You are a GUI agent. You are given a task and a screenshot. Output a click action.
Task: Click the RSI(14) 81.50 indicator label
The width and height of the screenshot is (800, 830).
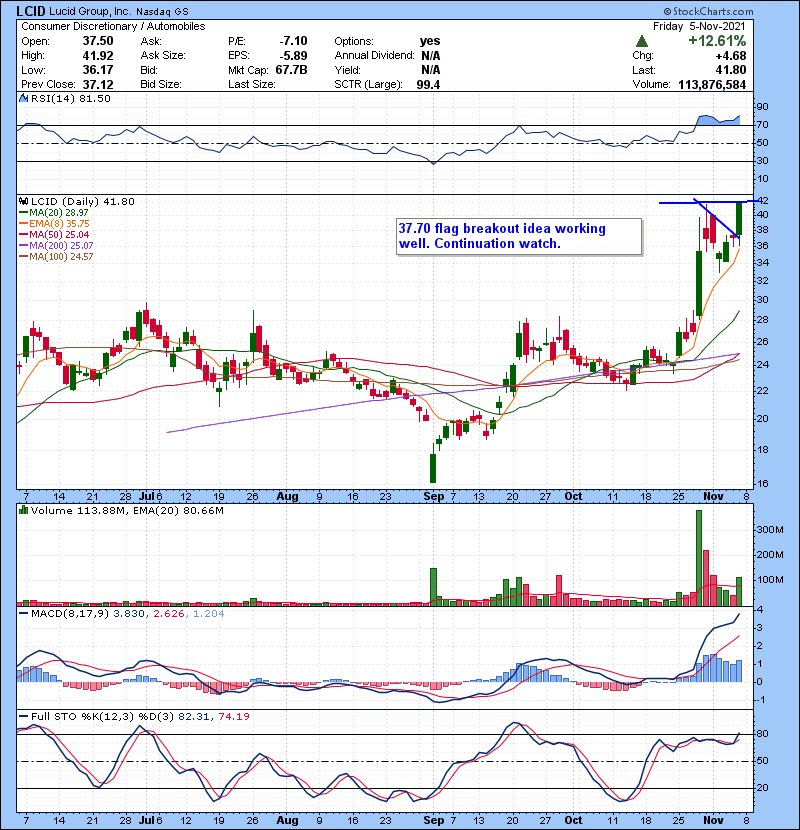click(70, 98)
